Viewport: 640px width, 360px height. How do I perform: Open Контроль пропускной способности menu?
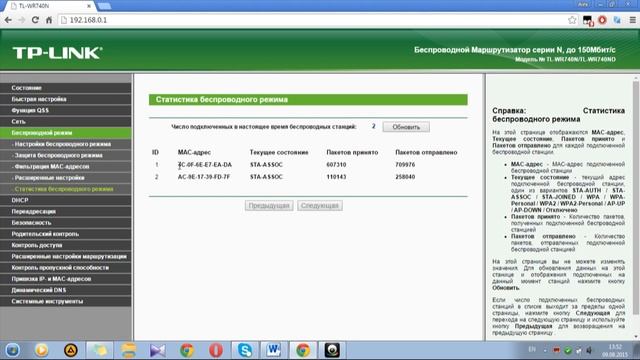point(66,268)
